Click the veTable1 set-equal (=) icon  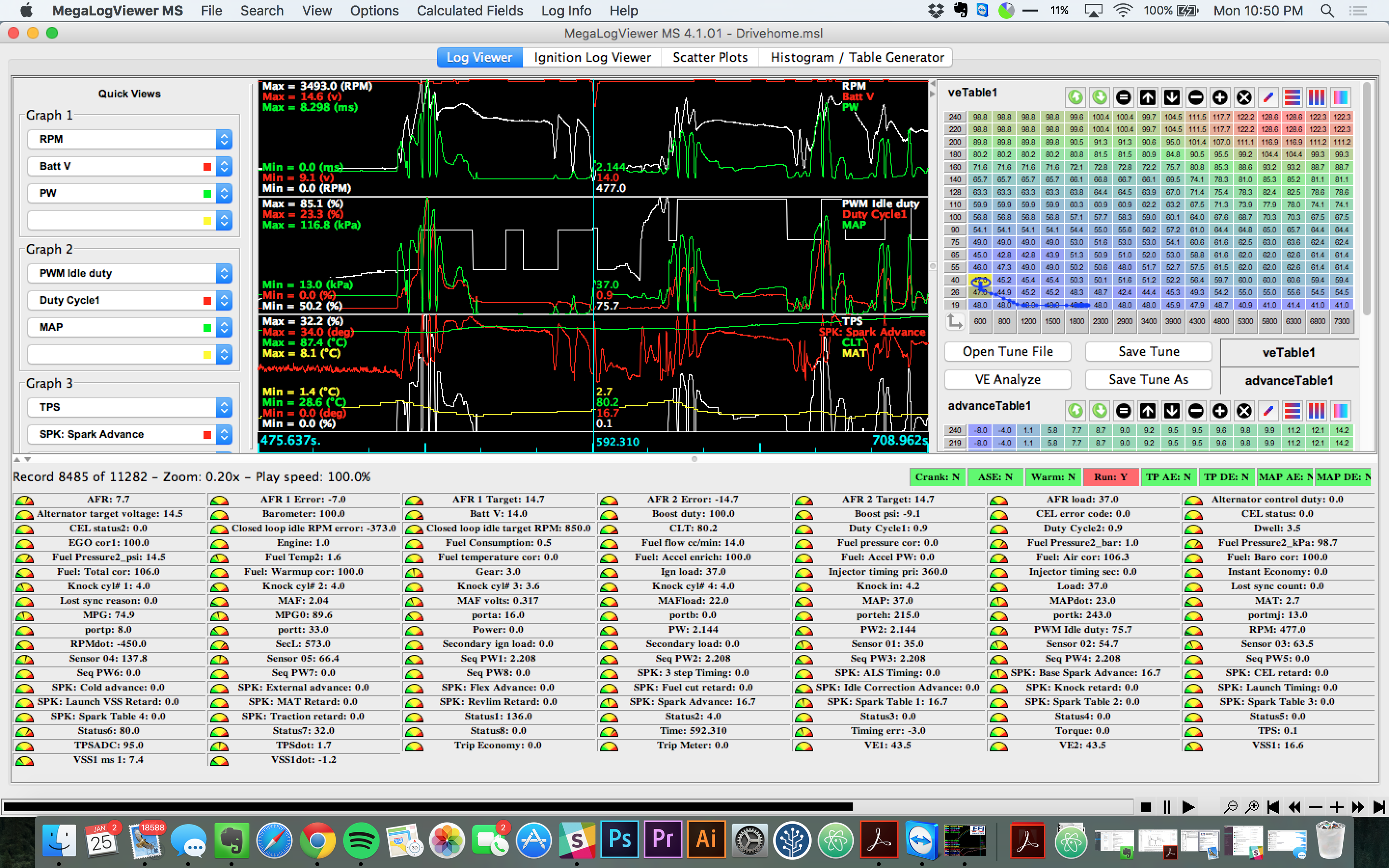(x=1123, y=97)
